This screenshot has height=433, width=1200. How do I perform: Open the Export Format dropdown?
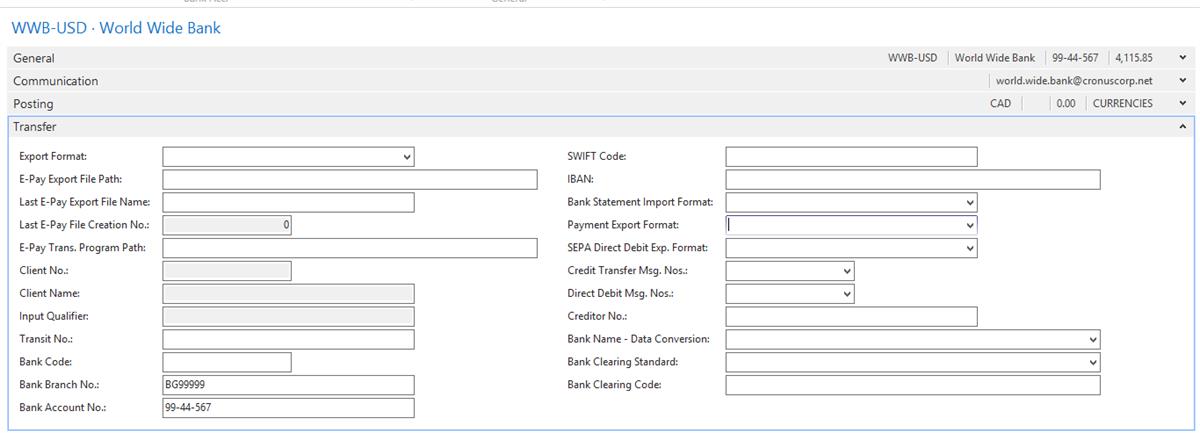point(407,157)
